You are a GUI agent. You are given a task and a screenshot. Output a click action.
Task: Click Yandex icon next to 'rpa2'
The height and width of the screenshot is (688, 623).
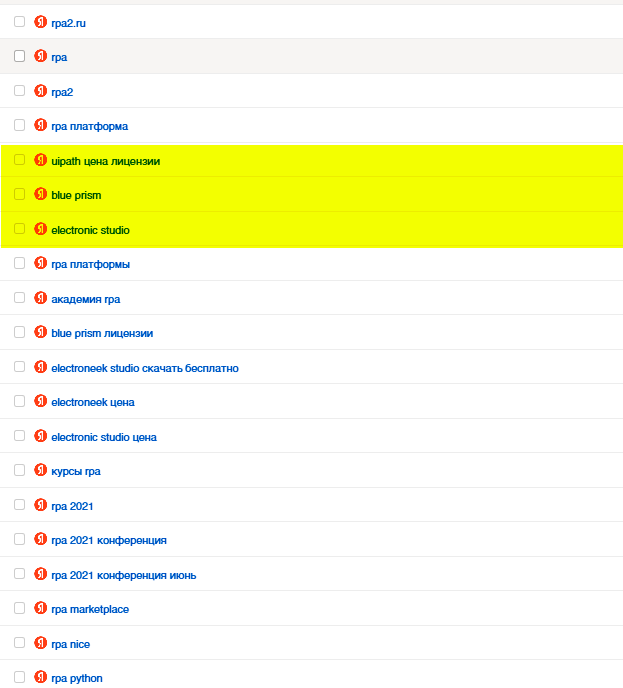tap(40, 90)
